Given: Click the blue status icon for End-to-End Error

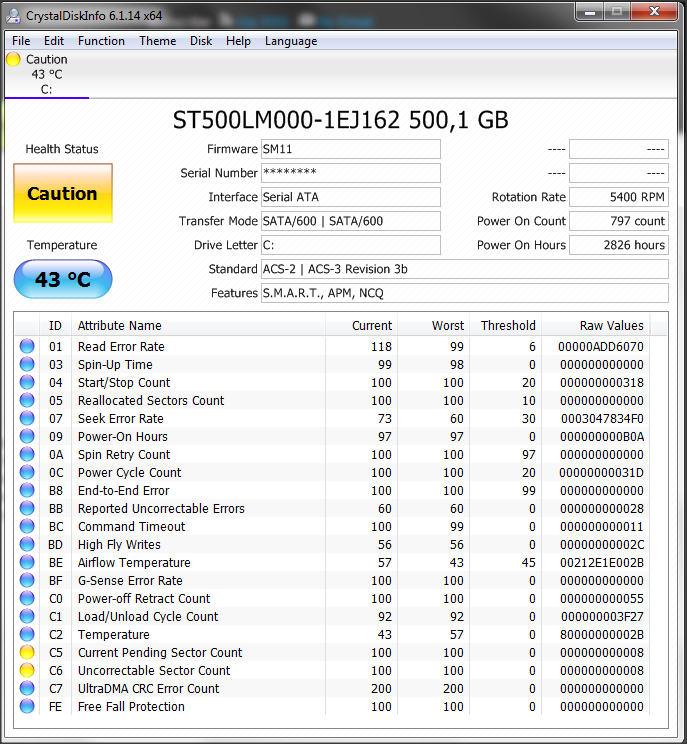Looking at the screenshot, I should click(x=27, y=491).
